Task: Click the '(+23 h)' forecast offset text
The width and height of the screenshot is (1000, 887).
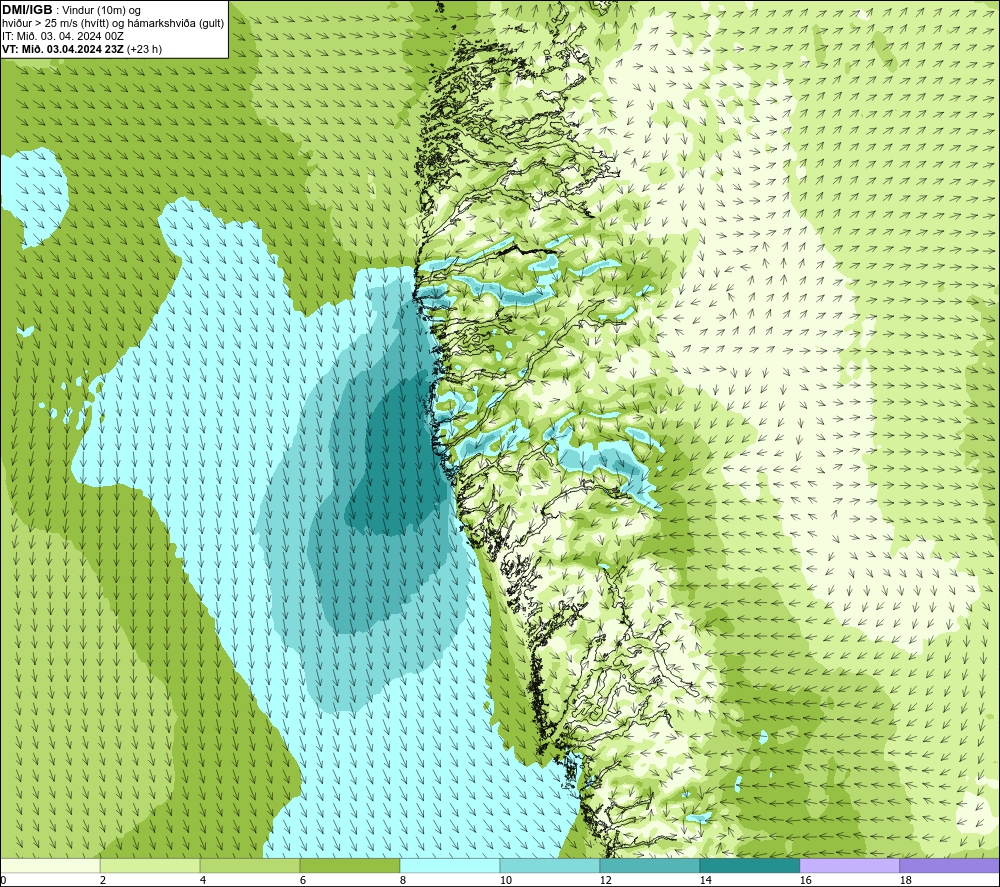Action: tap(145, 49)
